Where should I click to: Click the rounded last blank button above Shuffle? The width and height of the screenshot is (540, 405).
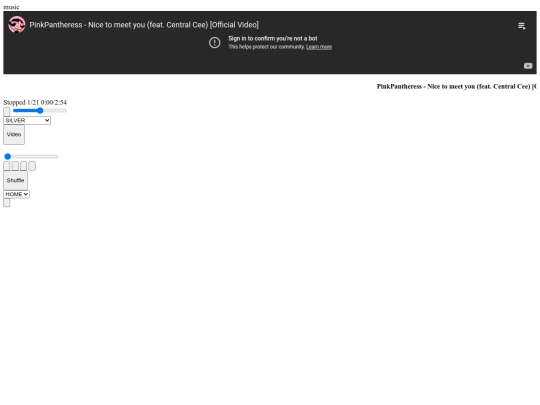32,166
